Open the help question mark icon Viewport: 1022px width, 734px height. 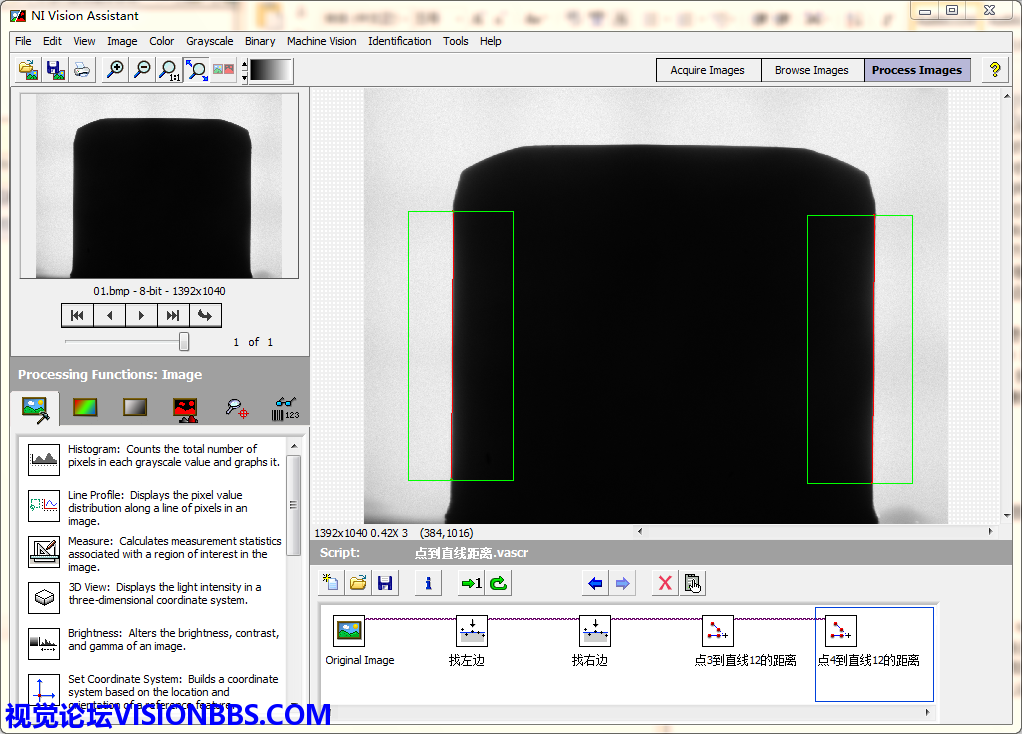pyautogui.click(x=995, y=70)
